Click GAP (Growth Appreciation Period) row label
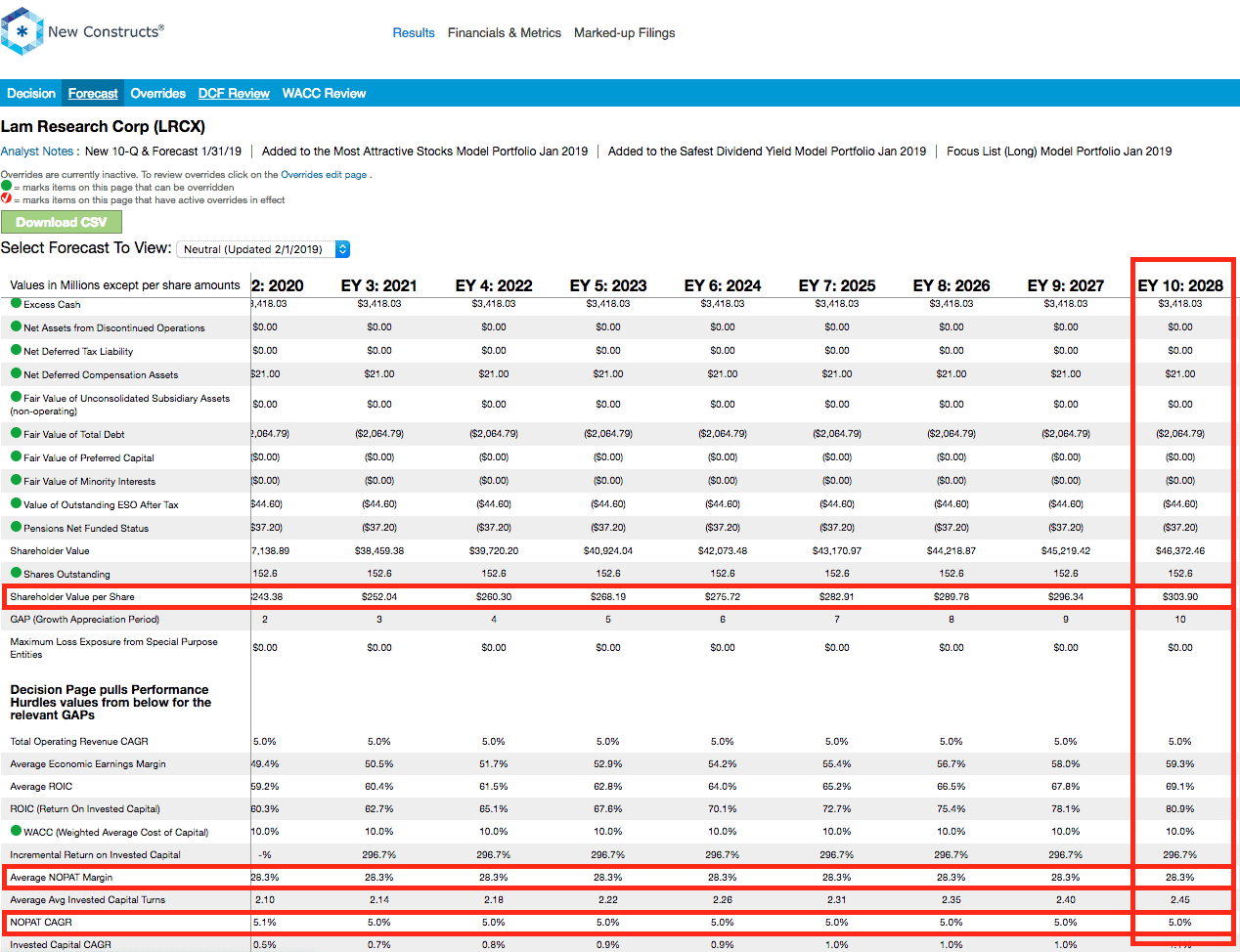This screenshot has height=952, width=1240. (x=84, y=619)
